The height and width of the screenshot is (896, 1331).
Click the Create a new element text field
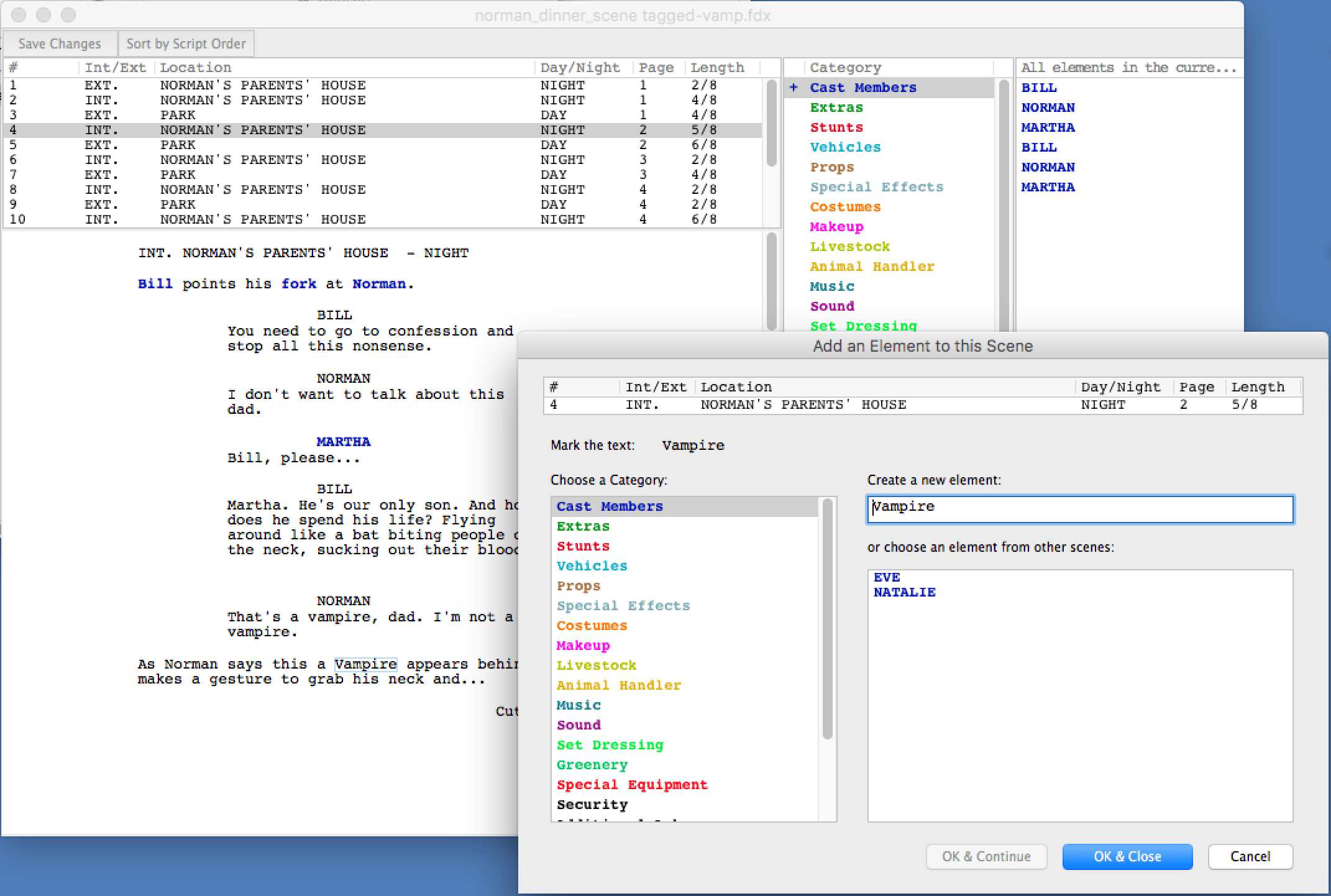pos(1080,510)
